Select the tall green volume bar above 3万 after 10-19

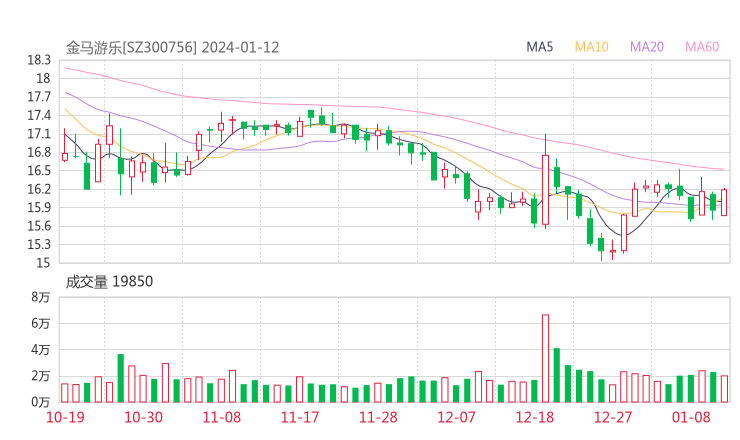(x=120, y=378)
